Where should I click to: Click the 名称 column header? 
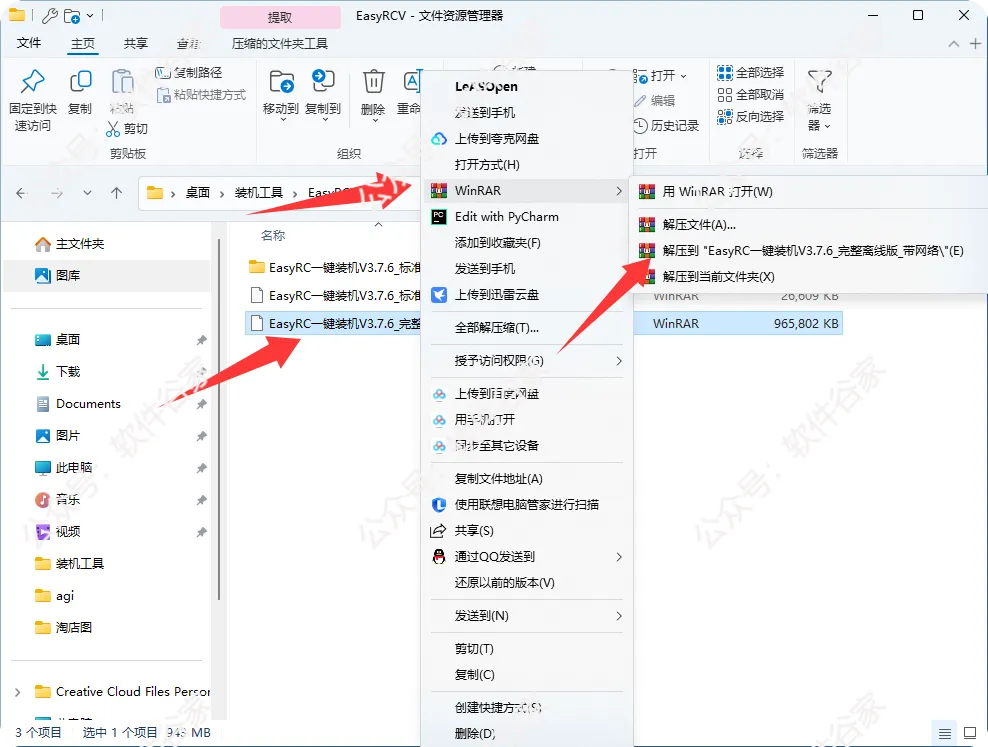coord(273,236)
